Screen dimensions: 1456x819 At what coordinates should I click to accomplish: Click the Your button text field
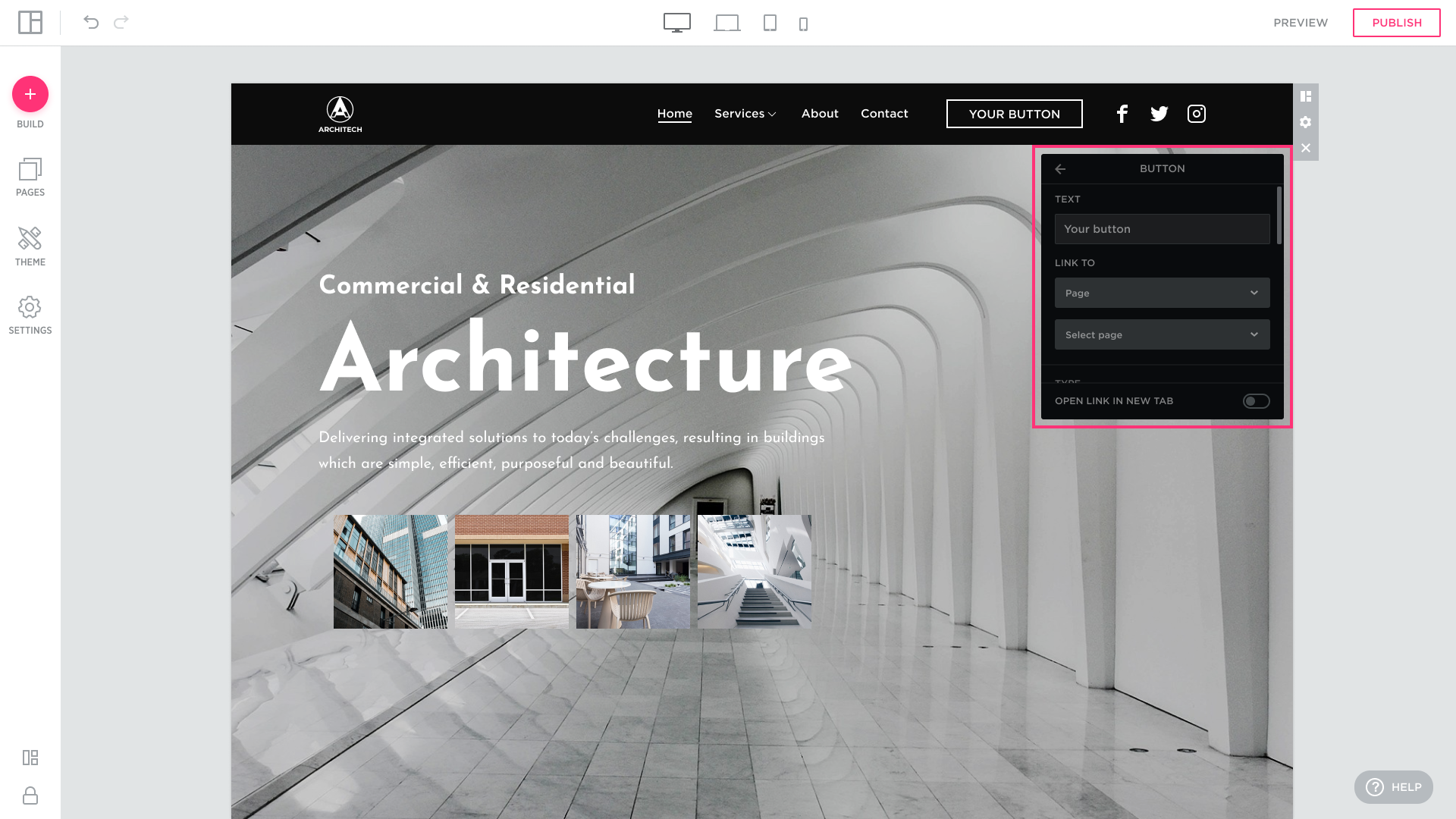[1162, 229]
